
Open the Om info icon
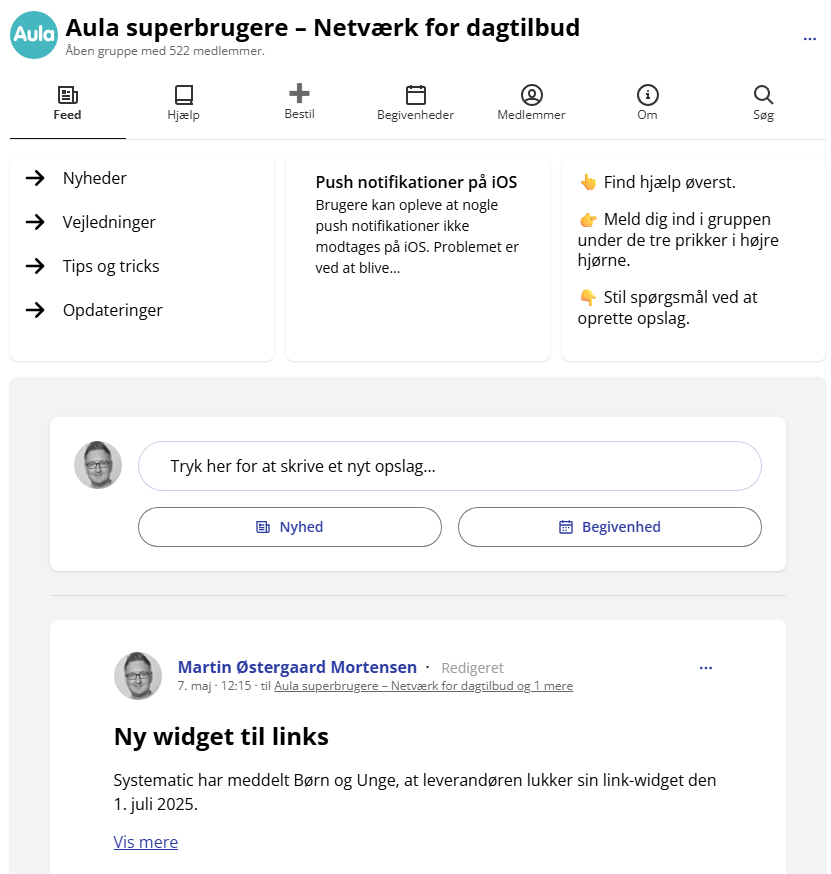pyautogui.click(x=647, y=96)
